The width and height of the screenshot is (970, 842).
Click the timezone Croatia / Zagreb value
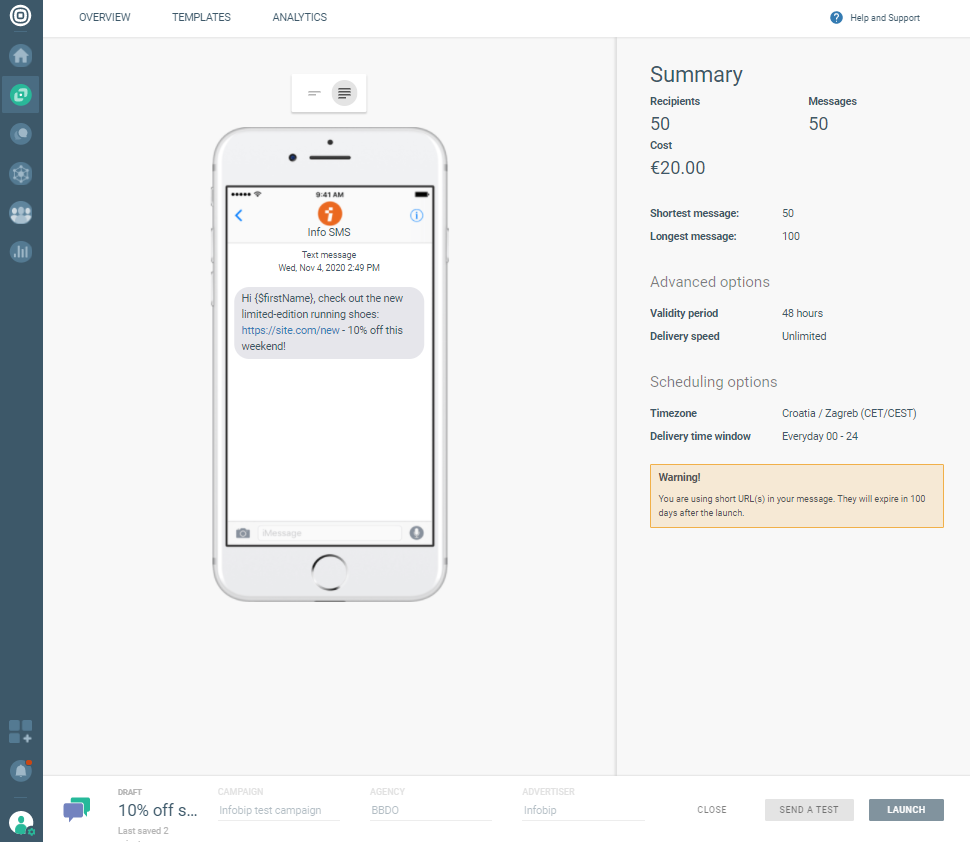[849, 413]
